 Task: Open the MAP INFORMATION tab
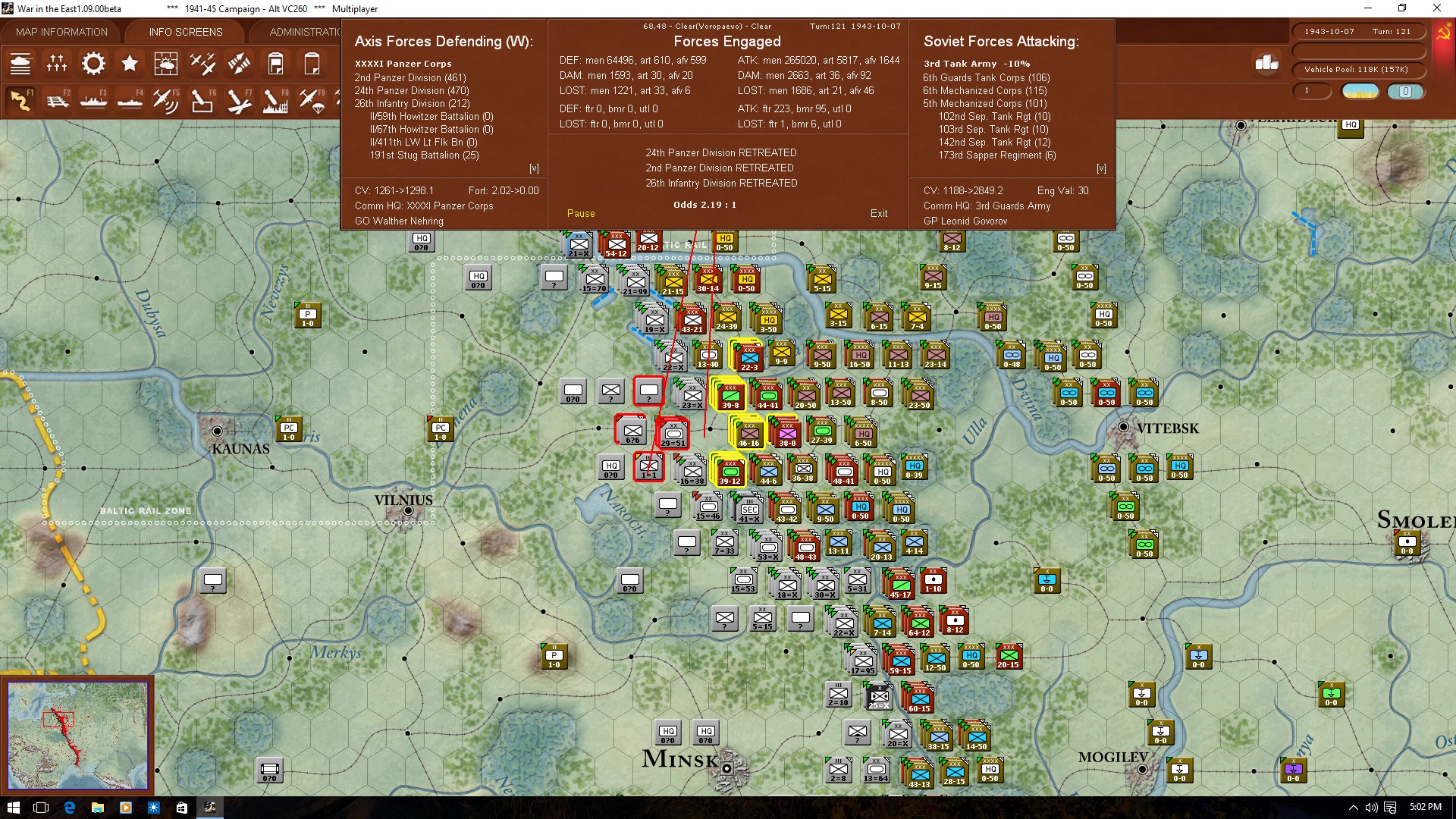[x=61, y=32]
